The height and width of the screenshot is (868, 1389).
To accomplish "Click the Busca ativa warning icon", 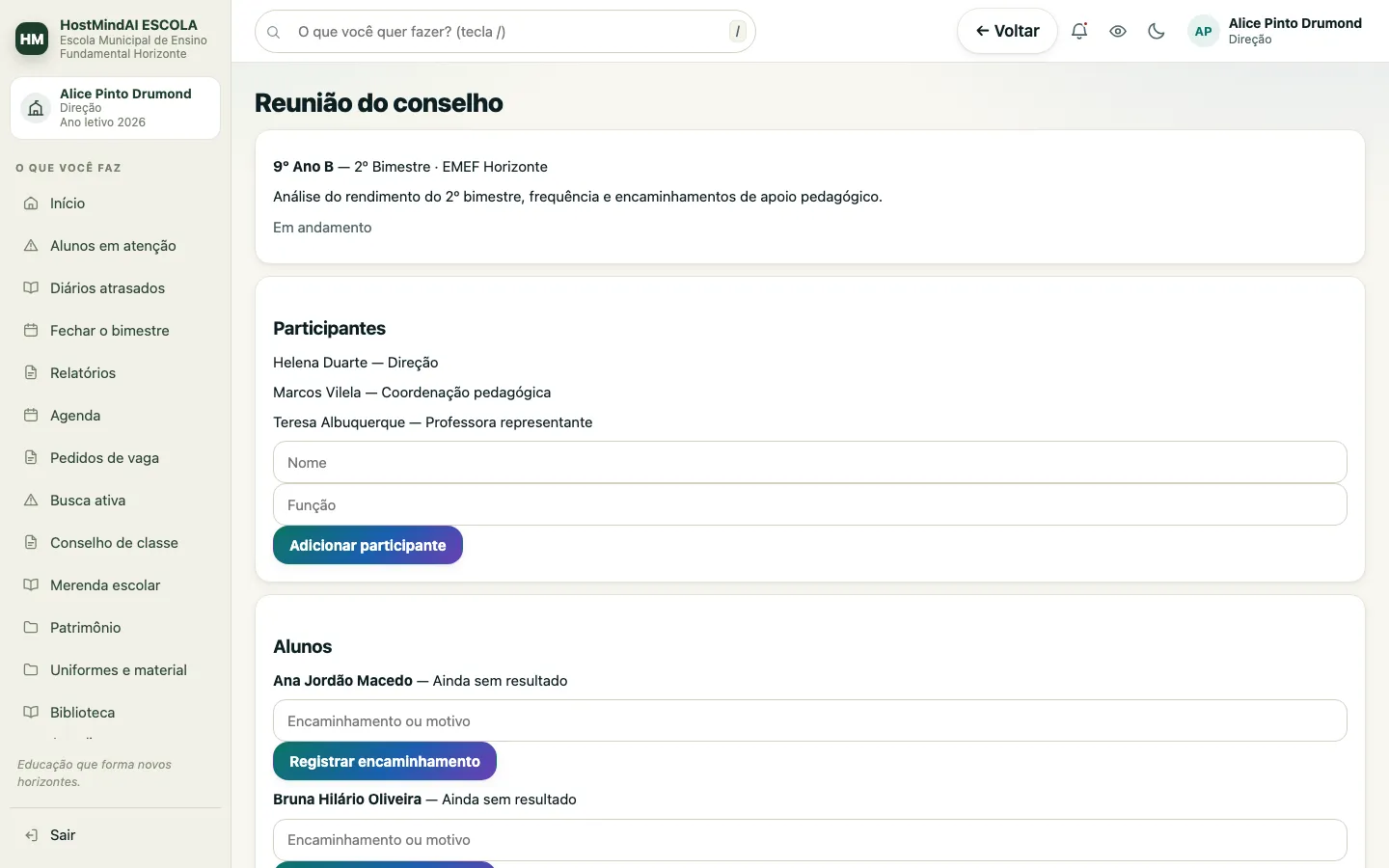I will coord(31,501).
